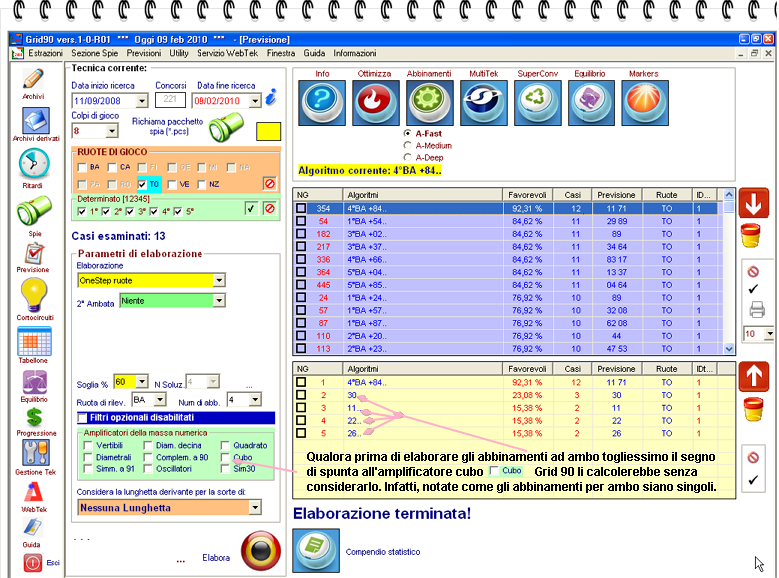This screenshot has height=578, width=779.
Task: Open the Tabellone grid icon
Action: point(34,341)
